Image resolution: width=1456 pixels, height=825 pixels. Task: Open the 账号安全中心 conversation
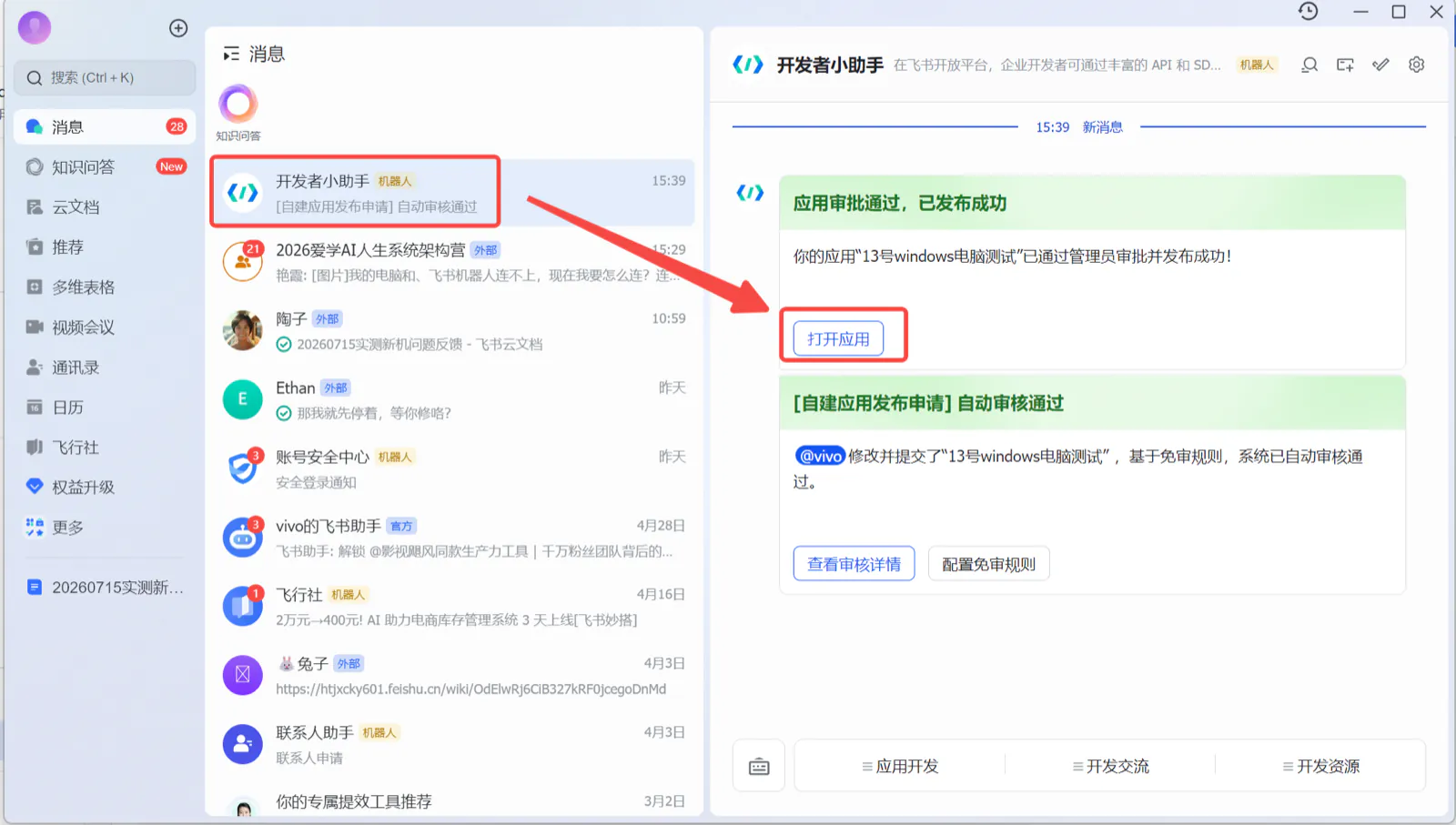453,469
